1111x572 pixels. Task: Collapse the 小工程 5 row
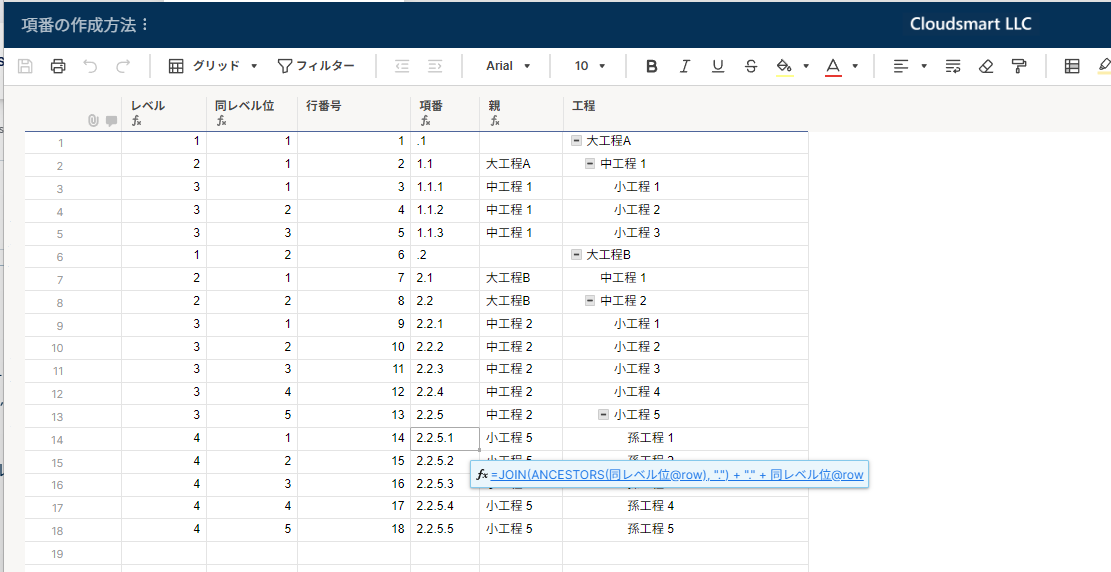tap(604, 415)
